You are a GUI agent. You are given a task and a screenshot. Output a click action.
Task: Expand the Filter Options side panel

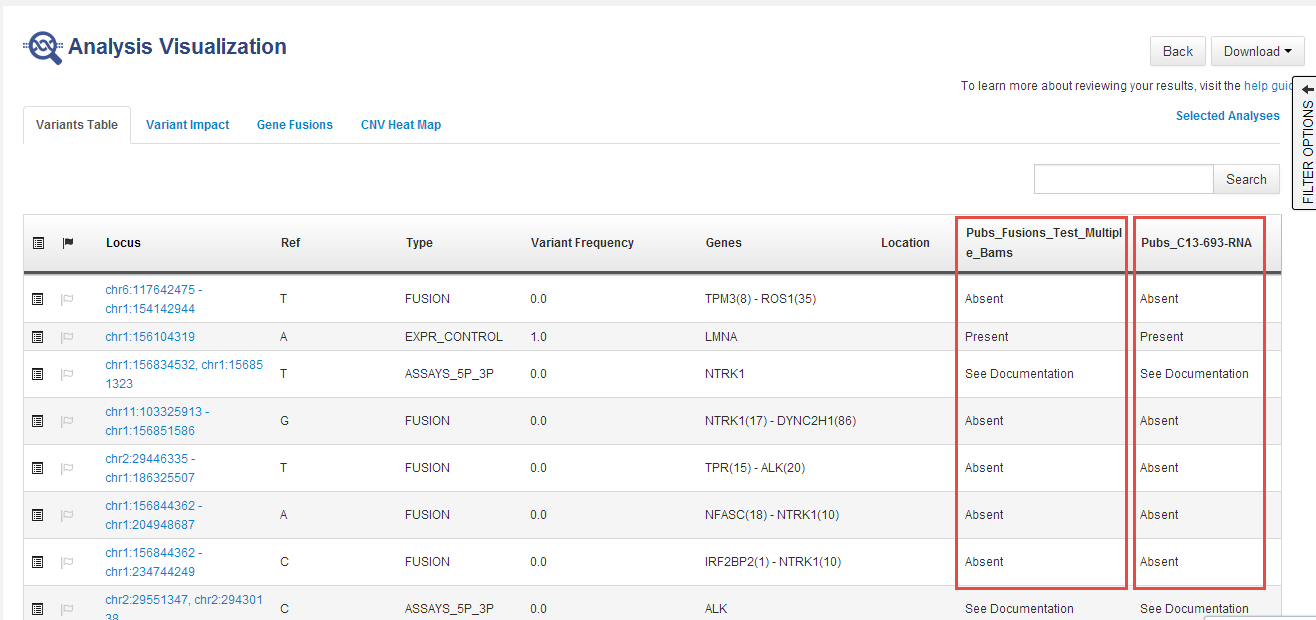(x=1306, y=143)
